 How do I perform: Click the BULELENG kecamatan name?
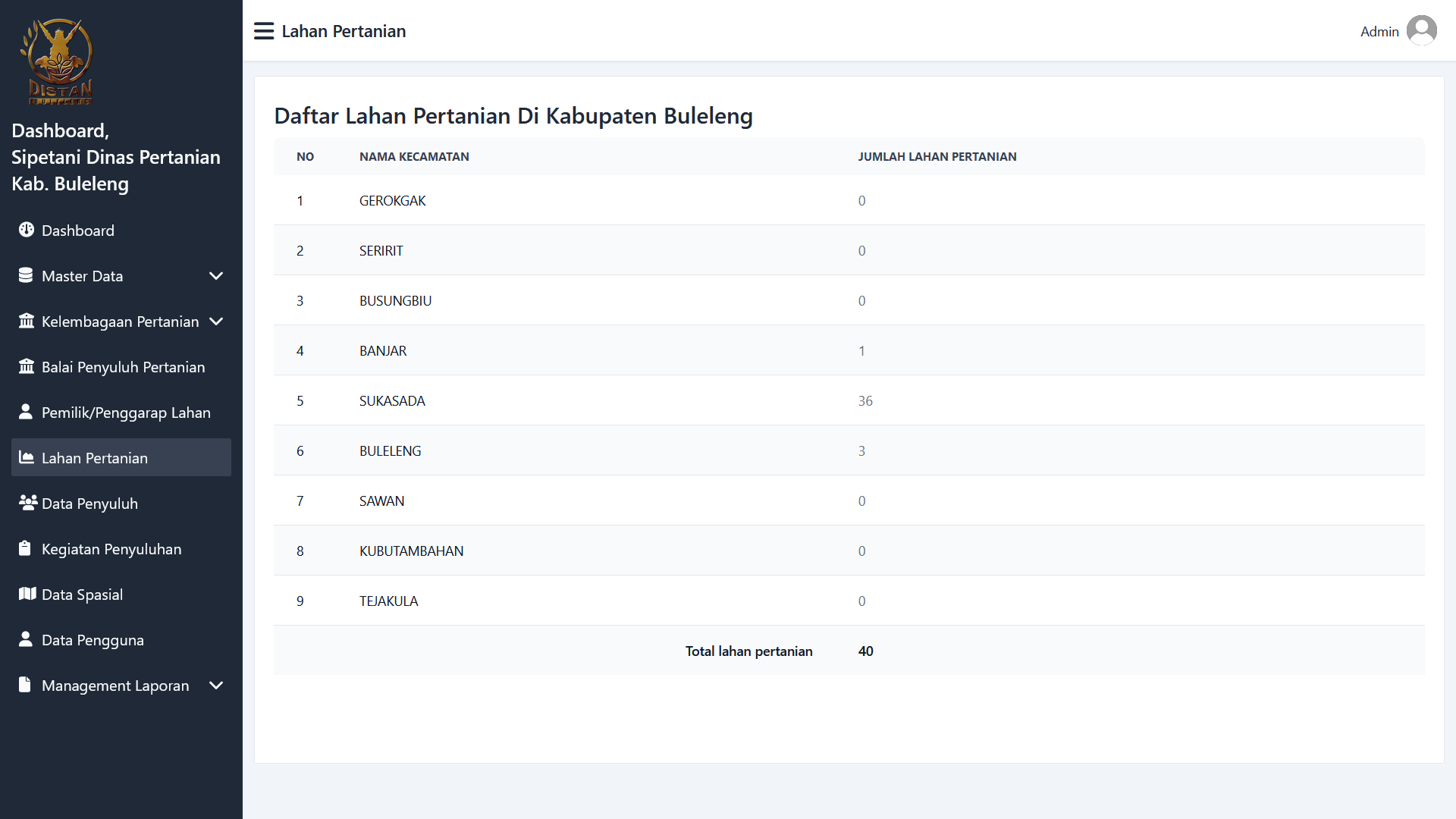click(390, 451)
